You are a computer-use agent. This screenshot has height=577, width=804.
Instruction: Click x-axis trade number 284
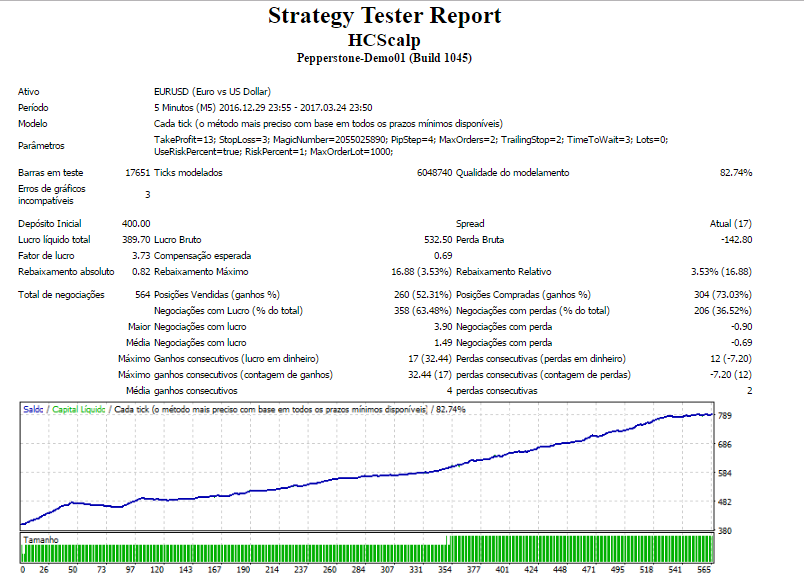coord(358,570)
